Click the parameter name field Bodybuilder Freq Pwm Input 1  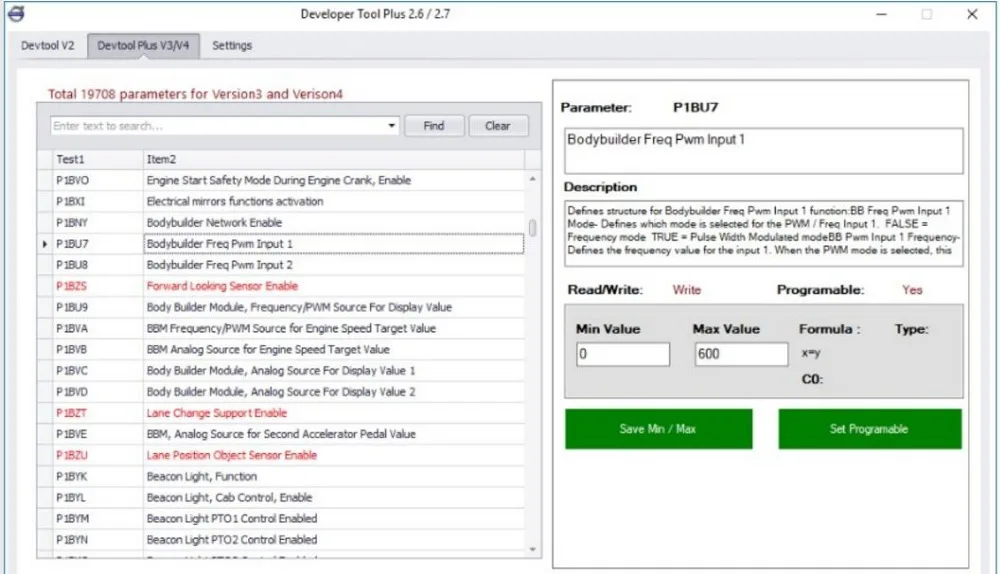pos(763,151)
